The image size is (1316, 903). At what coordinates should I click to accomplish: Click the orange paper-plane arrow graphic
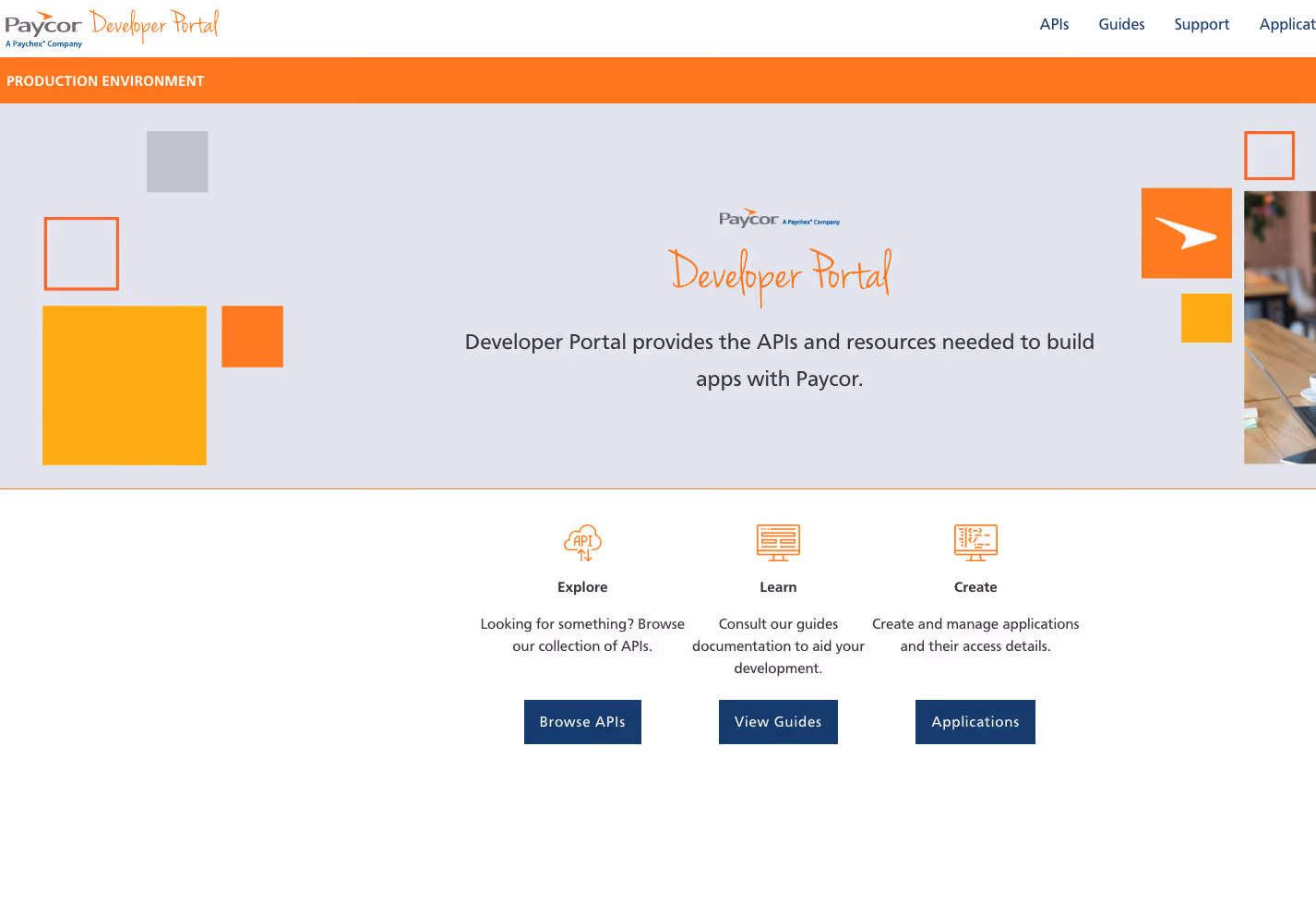(1187, 233)
